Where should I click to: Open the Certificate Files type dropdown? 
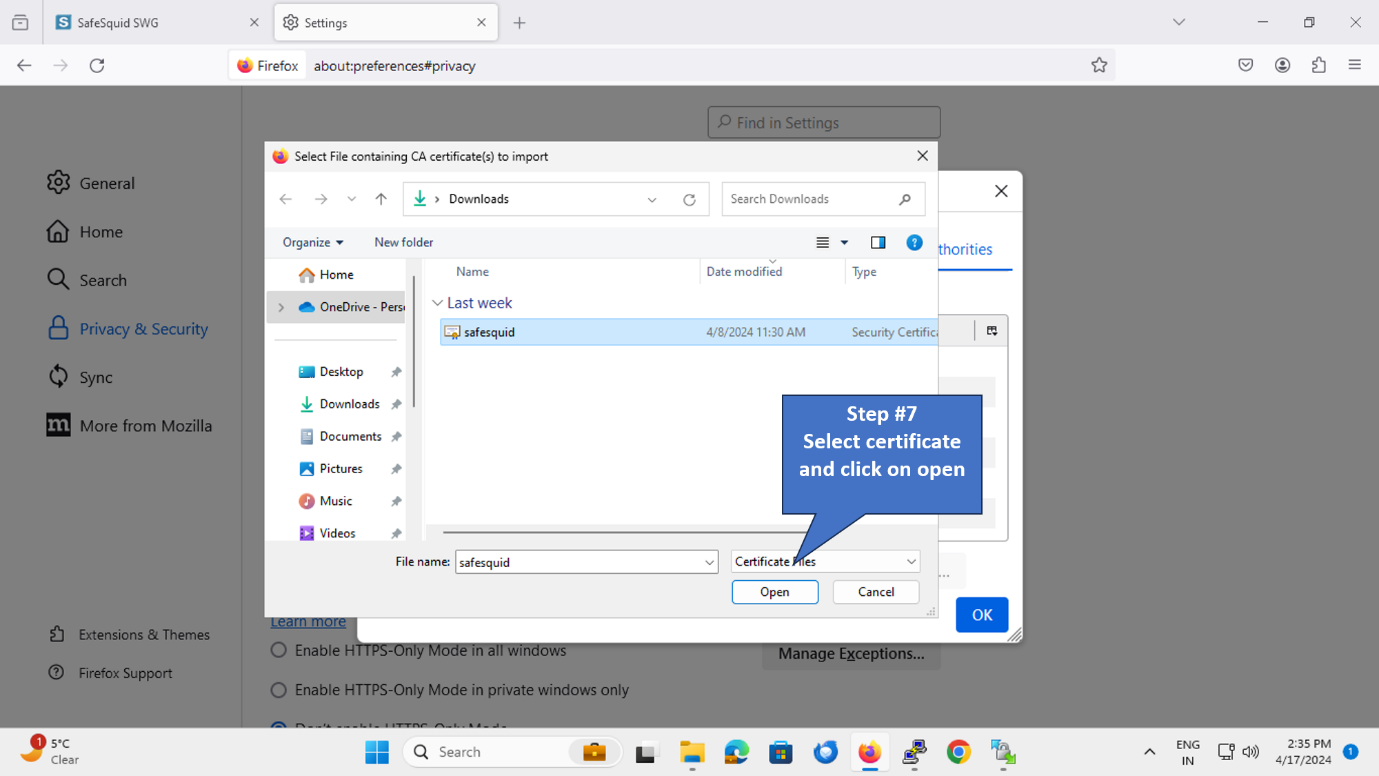pyautogui.click(x=910, y=562)
